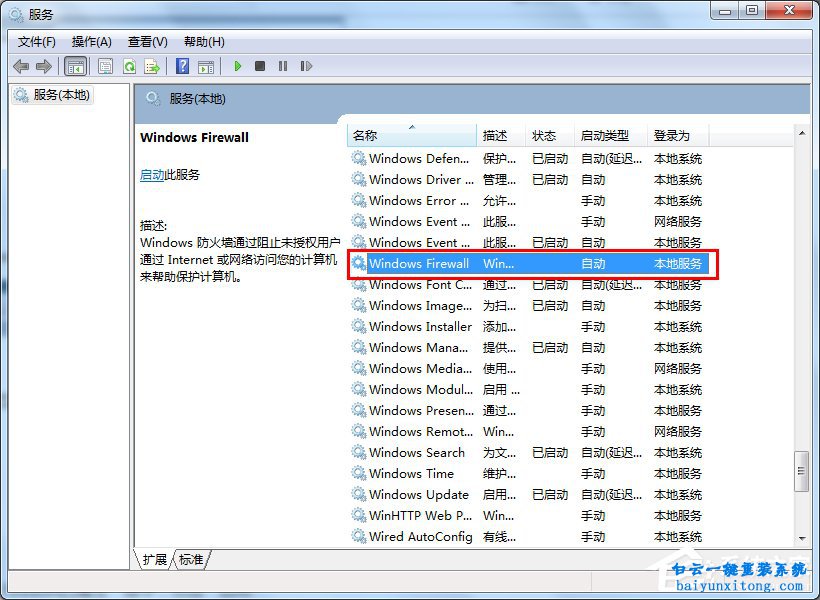Select the Windows Update service row
The width and height of the screenshot is (820, 600).
(x=420, y=494)
